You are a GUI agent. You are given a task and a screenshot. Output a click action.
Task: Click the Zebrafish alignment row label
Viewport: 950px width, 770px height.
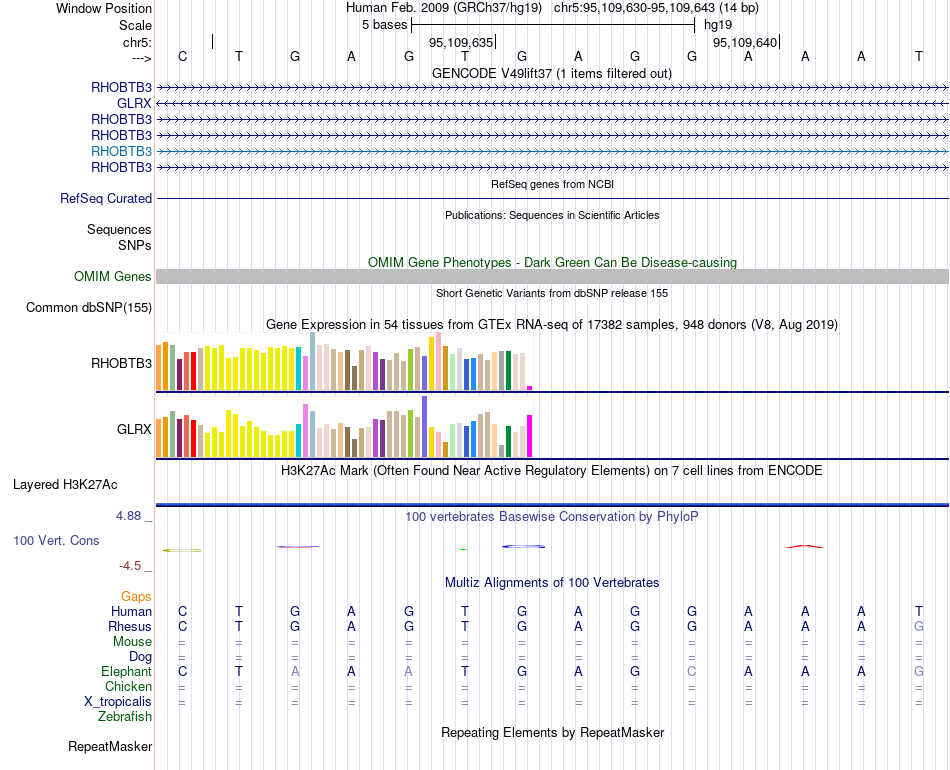click(x=125, y=716)
